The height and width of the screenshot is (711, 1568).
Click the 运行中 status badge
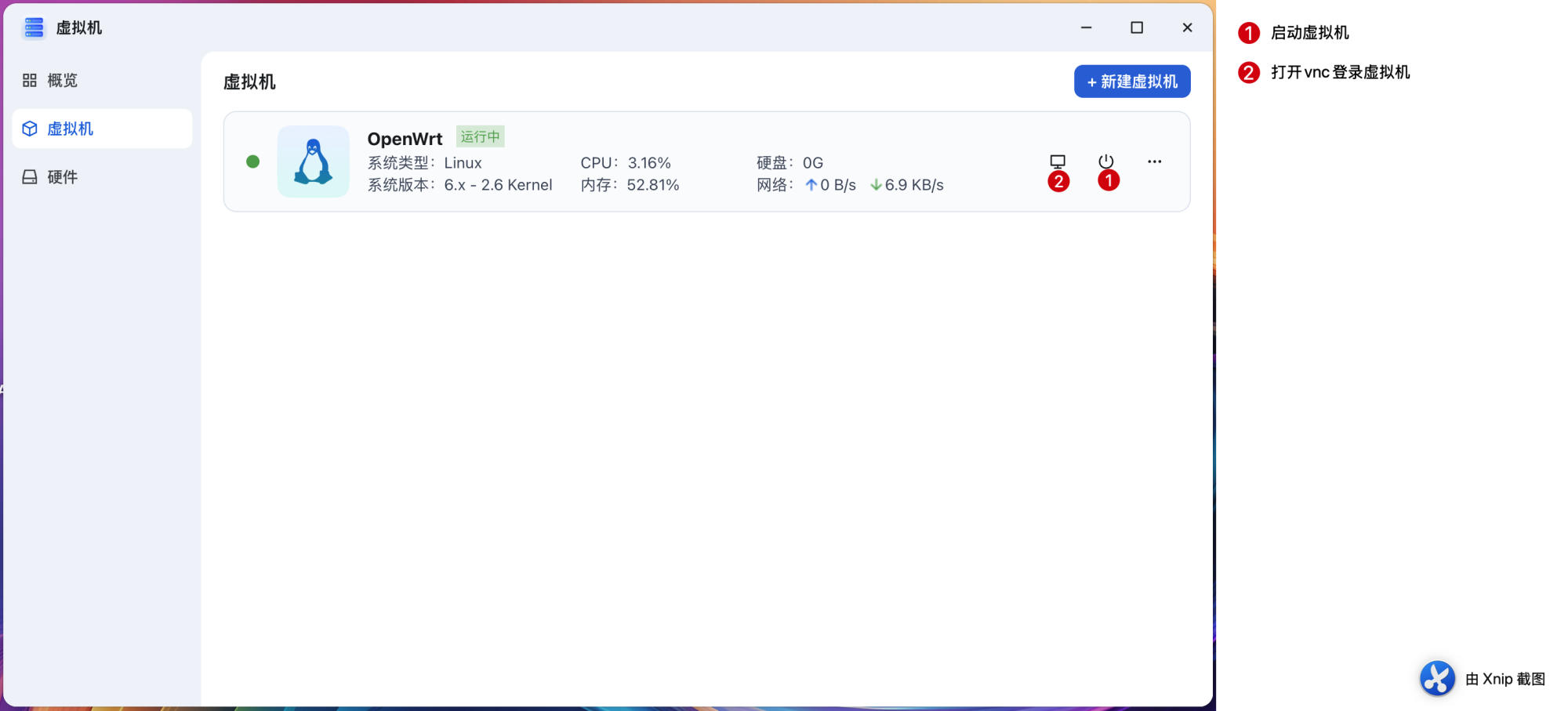(480, 136)
